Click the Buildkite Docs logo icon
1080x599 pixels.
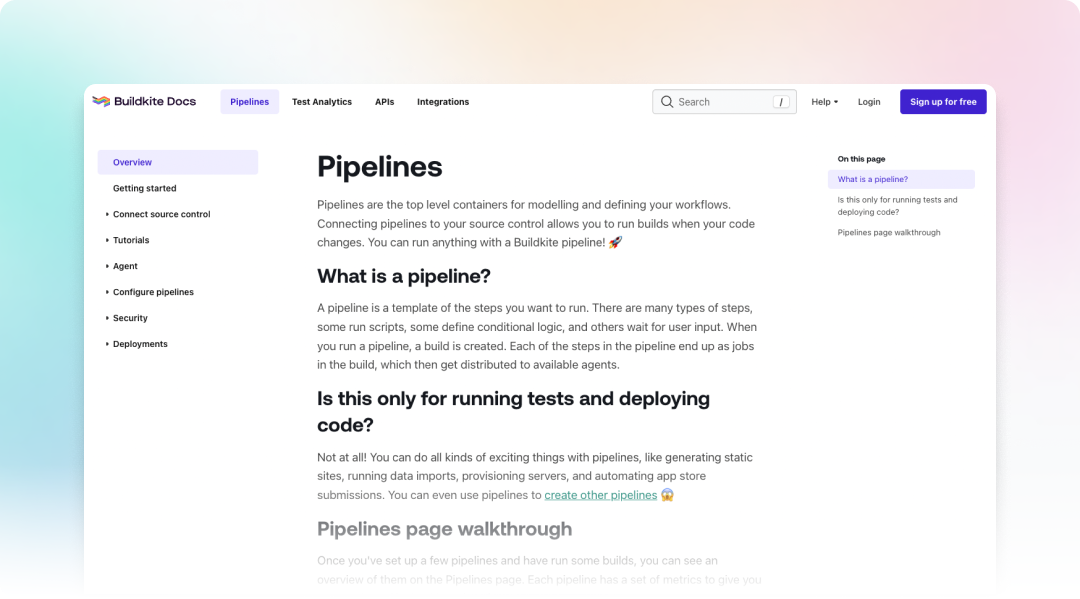(101, 102)
